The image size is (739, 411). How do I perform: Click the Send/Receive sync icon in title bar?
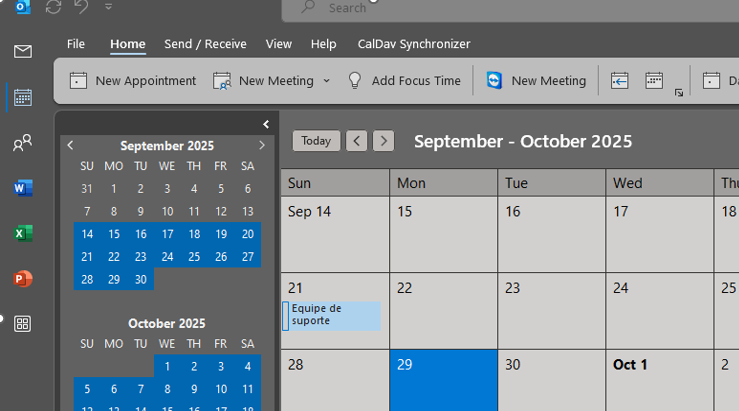click(x=54, y=7)
